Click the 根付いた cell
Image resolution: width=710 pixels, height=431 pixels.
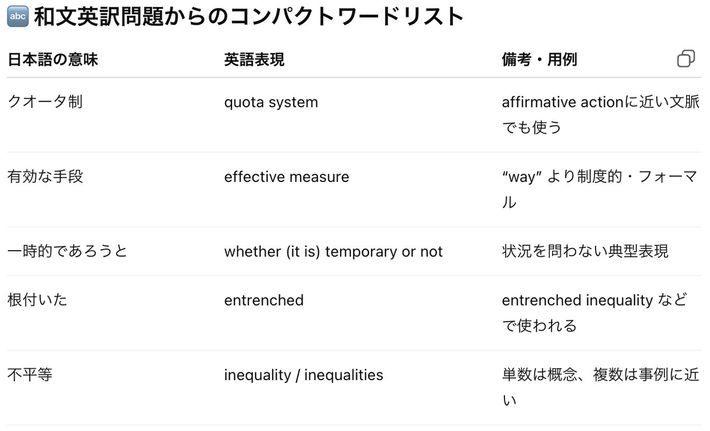coord(37,300)
